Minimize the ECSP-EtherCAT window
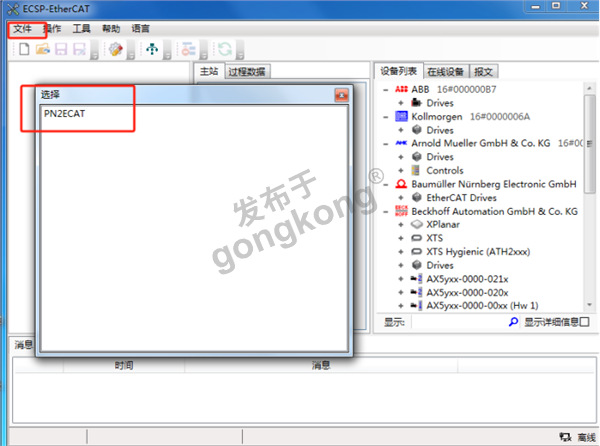 point(536,7)
